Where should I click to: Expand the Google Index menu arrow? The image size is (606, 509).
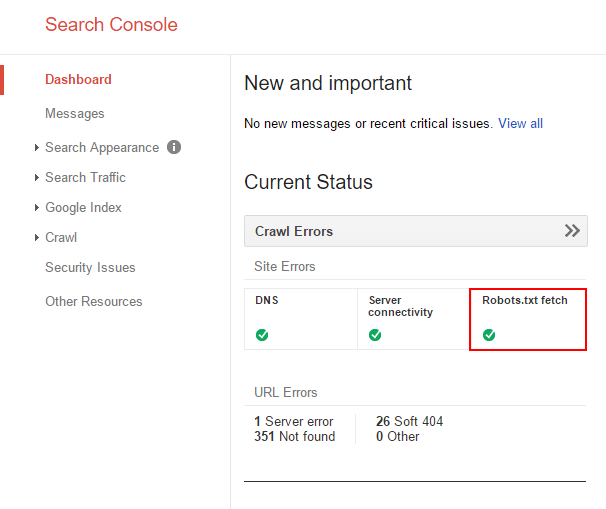click(x=37, y=208)
